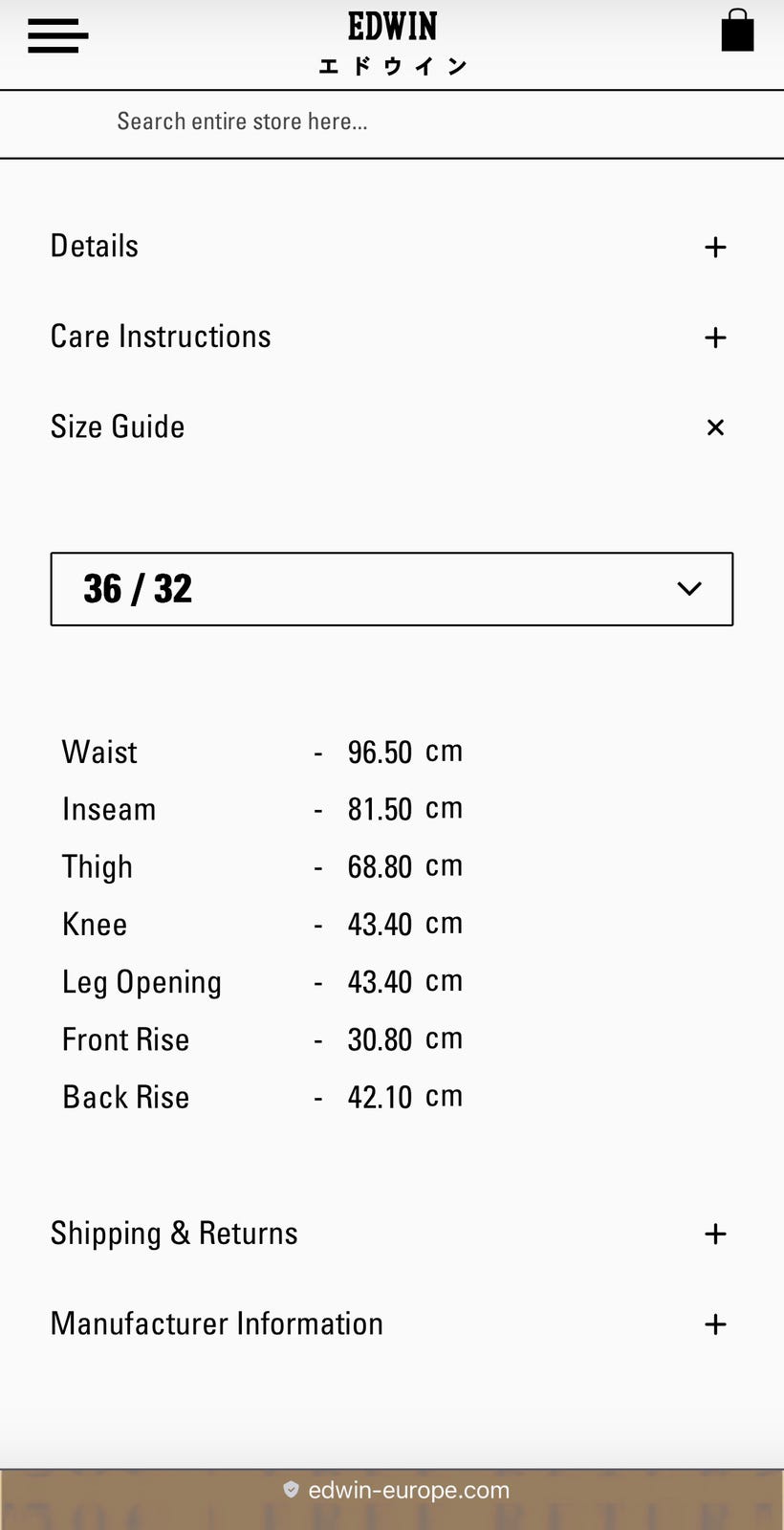Expand Details with the plus icon
784x1530 pixels.
coord(715,248)
